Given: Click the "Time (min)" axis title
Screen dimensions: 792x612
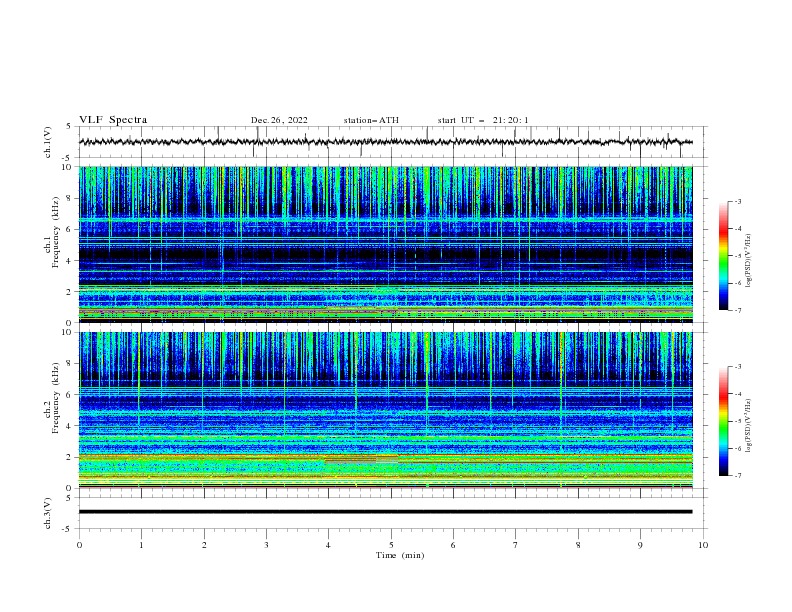Looking at the screenshot, I should pos(400,555).
